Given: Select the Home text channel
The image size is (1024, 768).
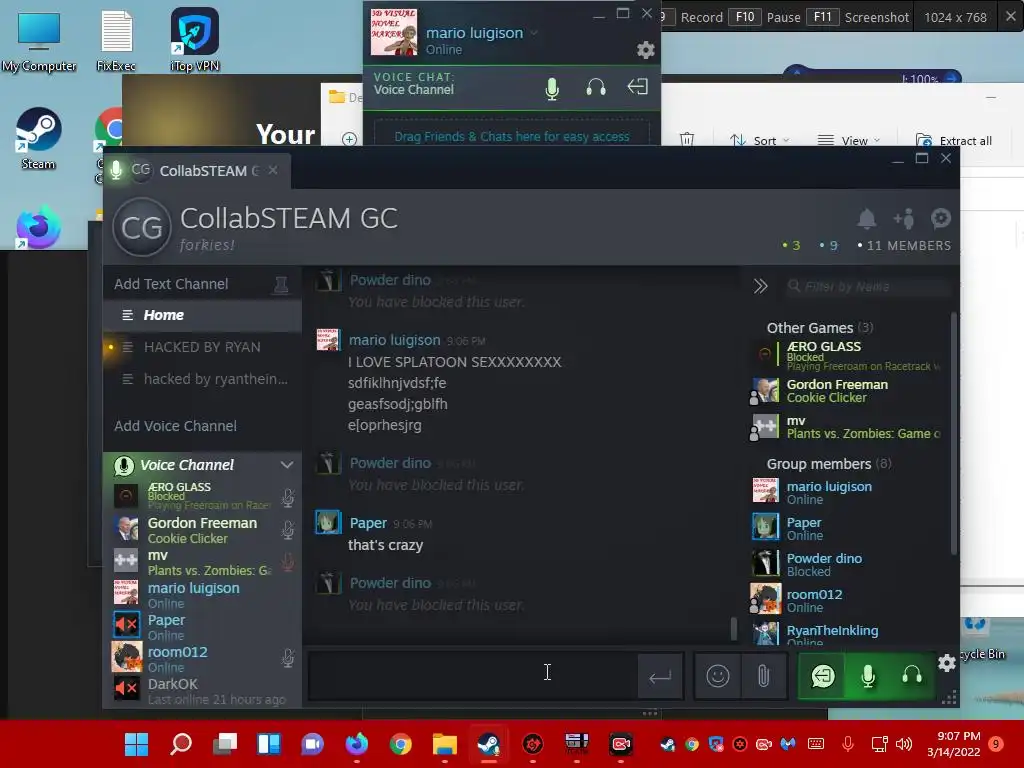Looking at the screenshot, I should (x=202, y=315).
